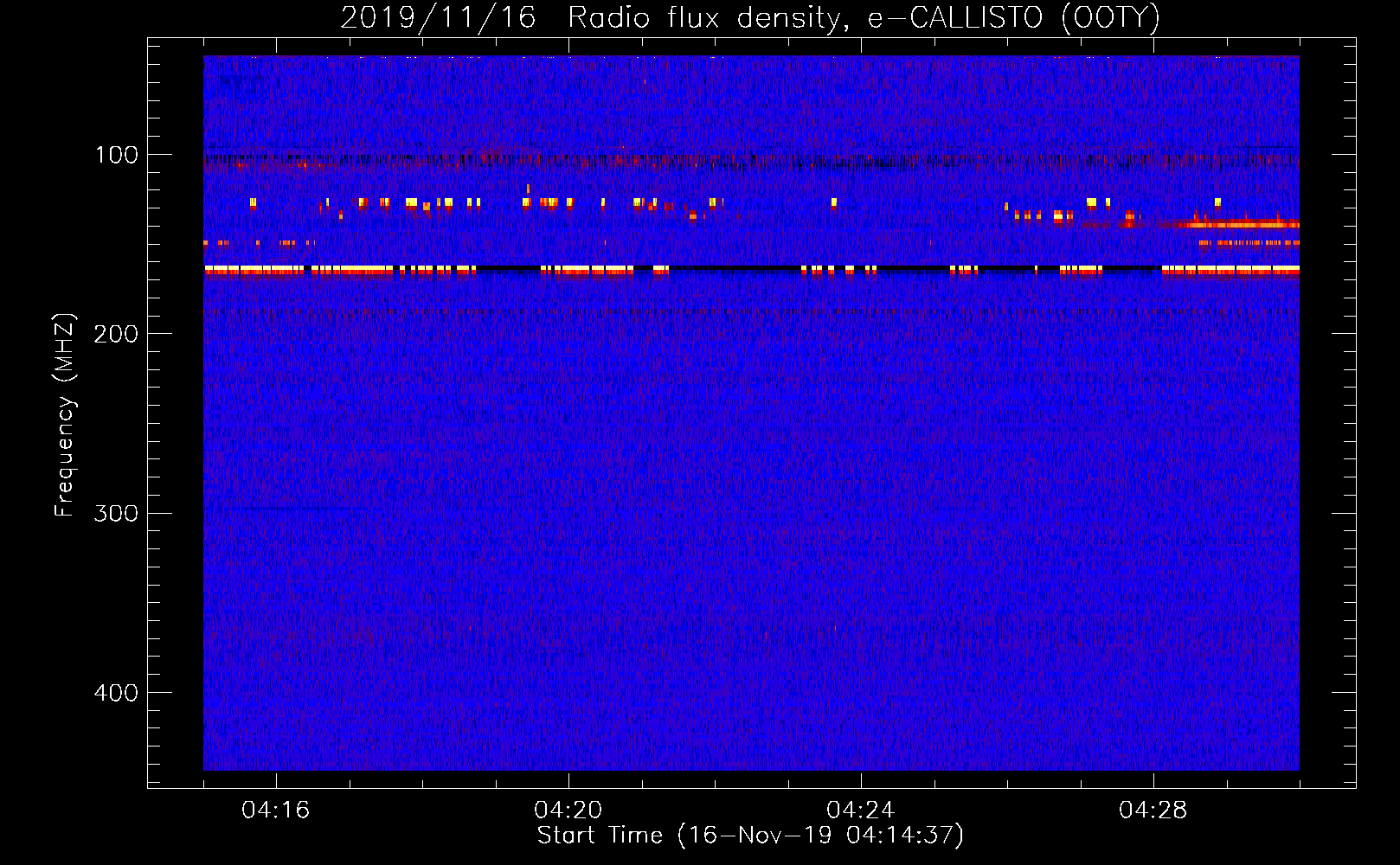Click the '300' frequency tick label
Viewport: 1400px width, 865px height.
click(x=116, y=513)
